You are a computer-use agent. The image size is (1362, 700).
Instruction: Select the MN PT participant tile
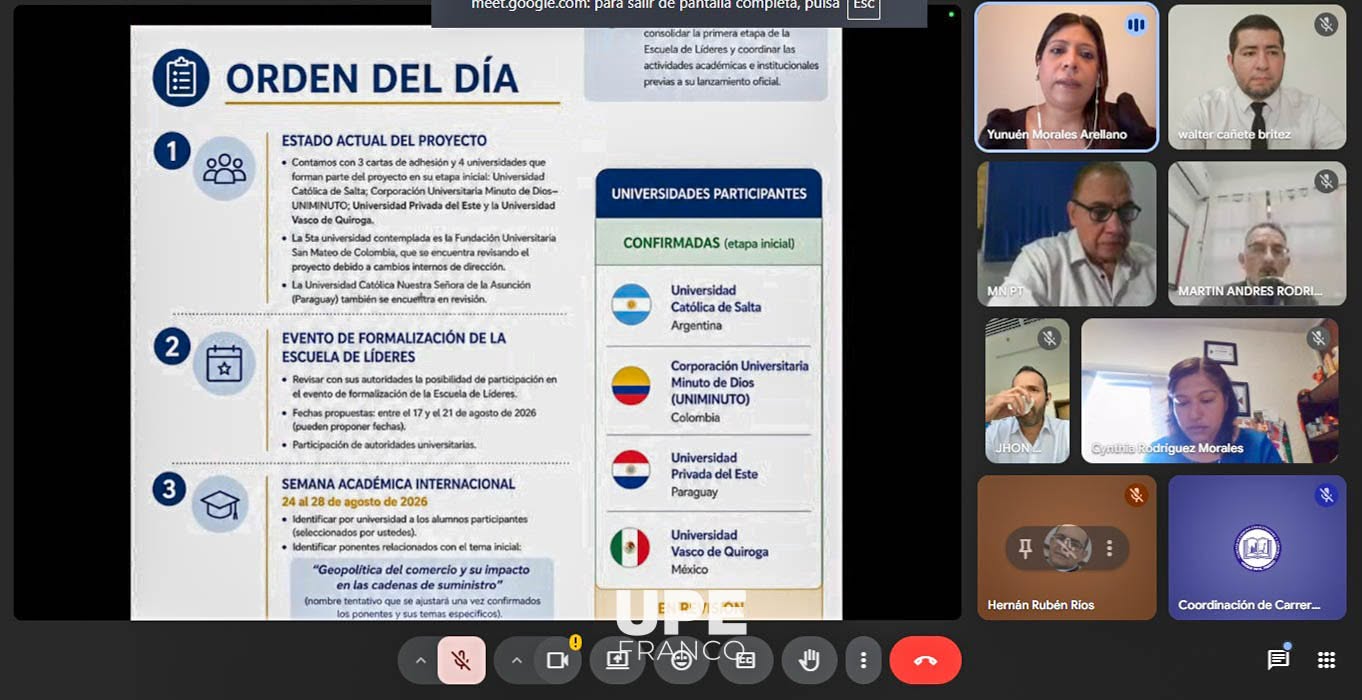(1067, 234)
